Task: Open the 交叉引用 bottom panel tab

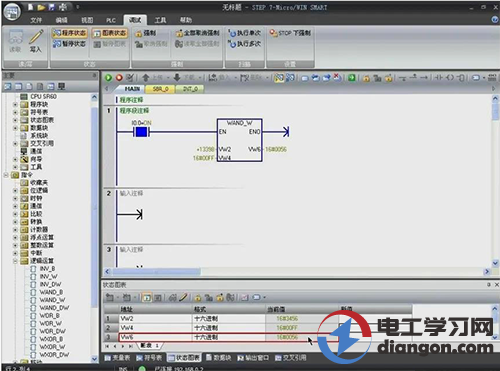Action: [291, 358]
